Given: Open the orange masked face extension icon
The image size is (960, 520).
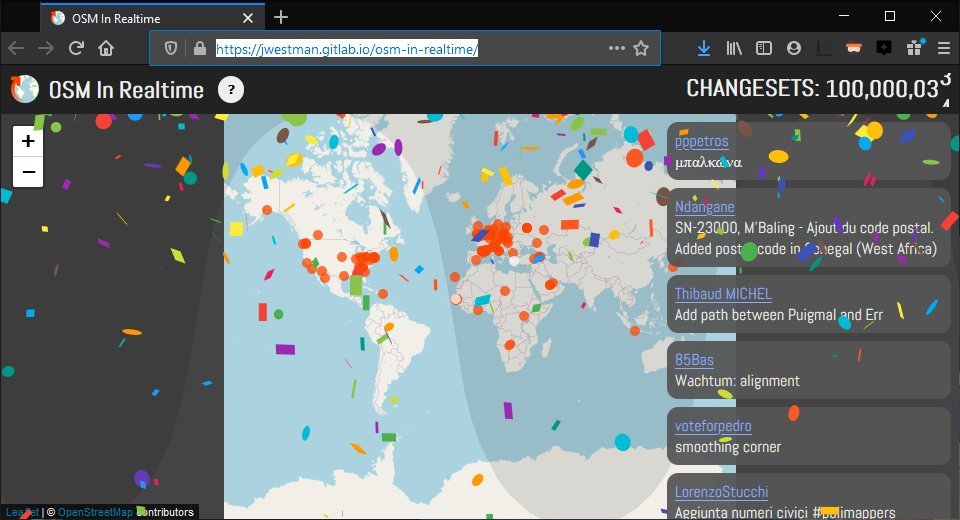Looking at the screenshot, I should coord(854,48).
